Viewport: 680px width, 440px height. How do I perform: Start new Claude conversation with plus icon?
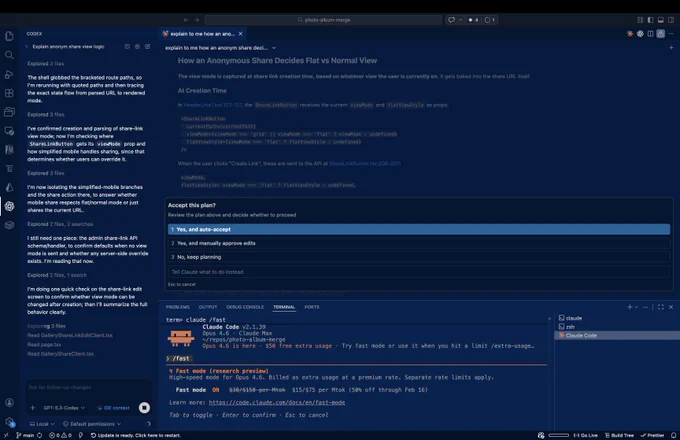[x=671, y=48]
